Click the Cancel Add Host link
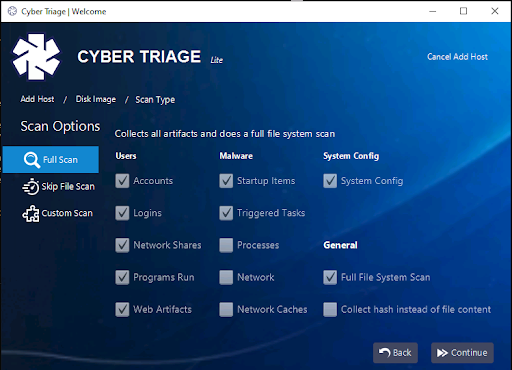The image size is (512, 370). [x=457, y=57]
